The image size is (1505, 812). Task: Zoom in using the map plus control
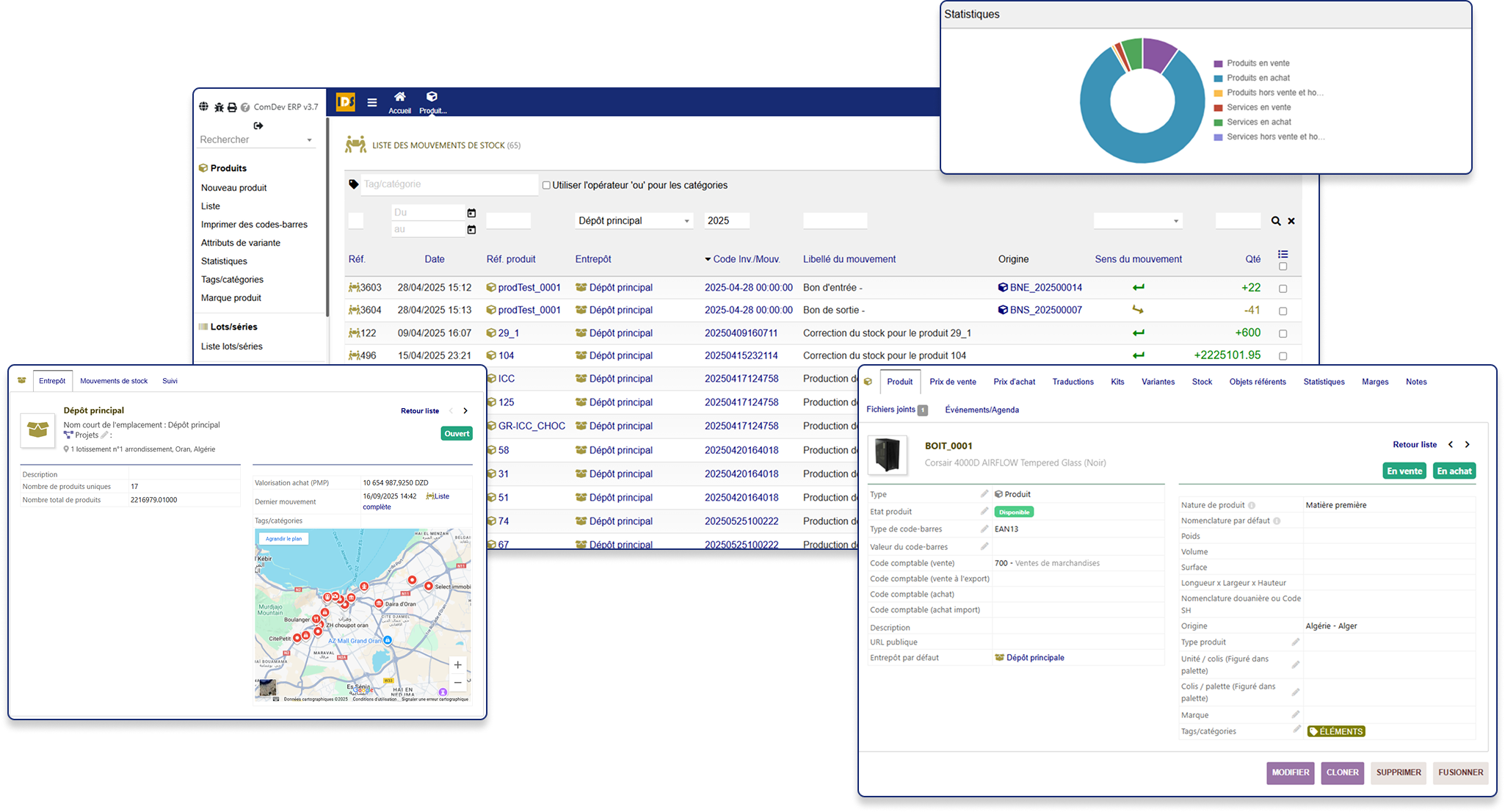[457, 664]
